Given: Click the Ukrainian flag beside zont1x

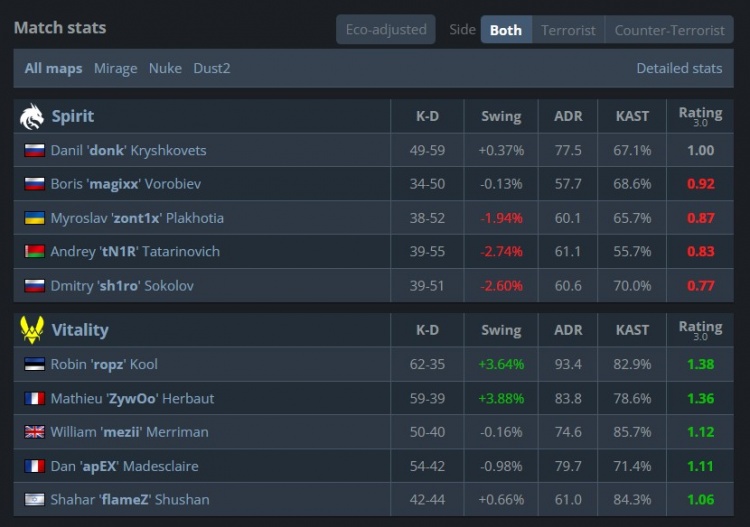Looking at the screenshot, I should (35, 218).
